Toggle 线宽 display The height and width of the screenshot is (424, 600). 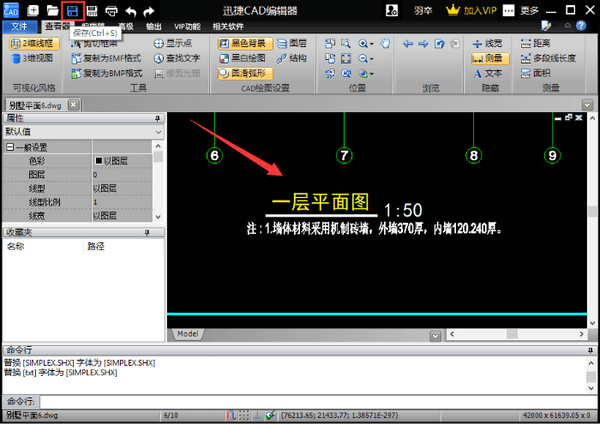coord(487,43)
